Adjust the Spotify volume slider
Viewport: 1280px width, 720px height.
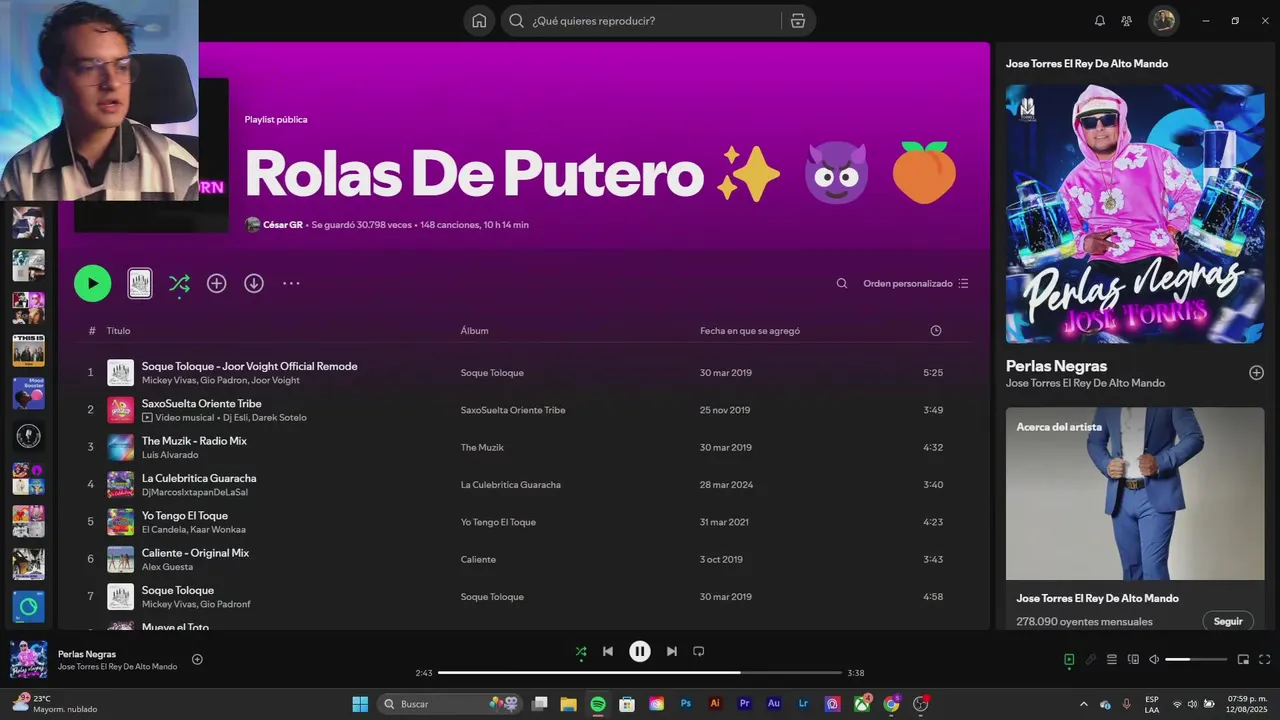1196,659
